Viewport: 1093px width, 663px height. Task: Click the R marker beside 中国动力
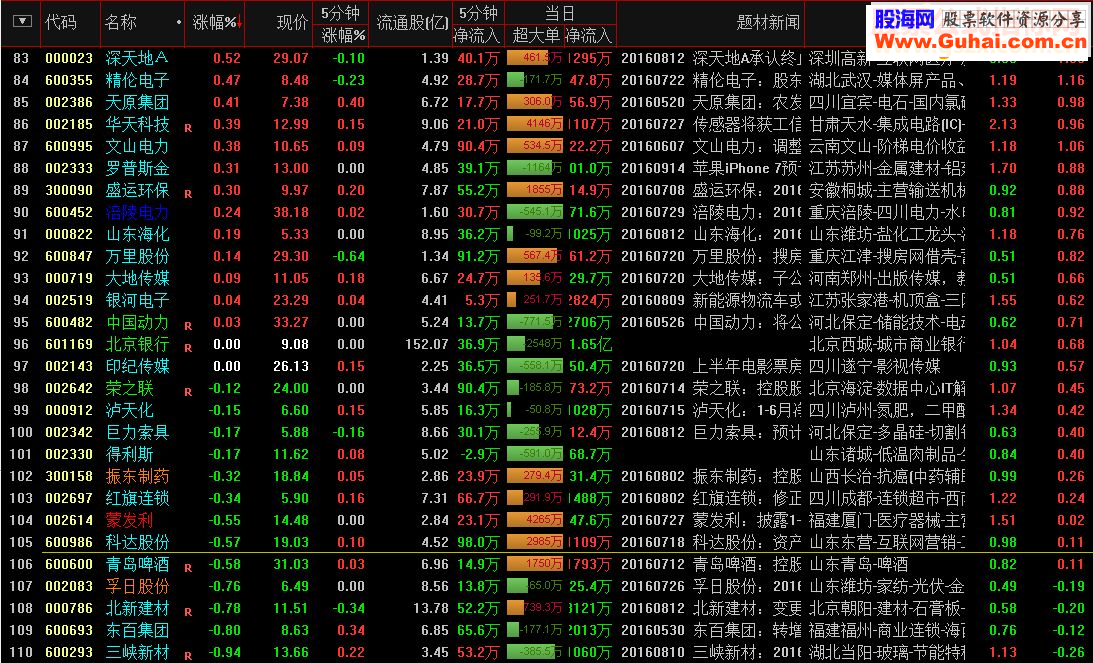coord(188,326)
